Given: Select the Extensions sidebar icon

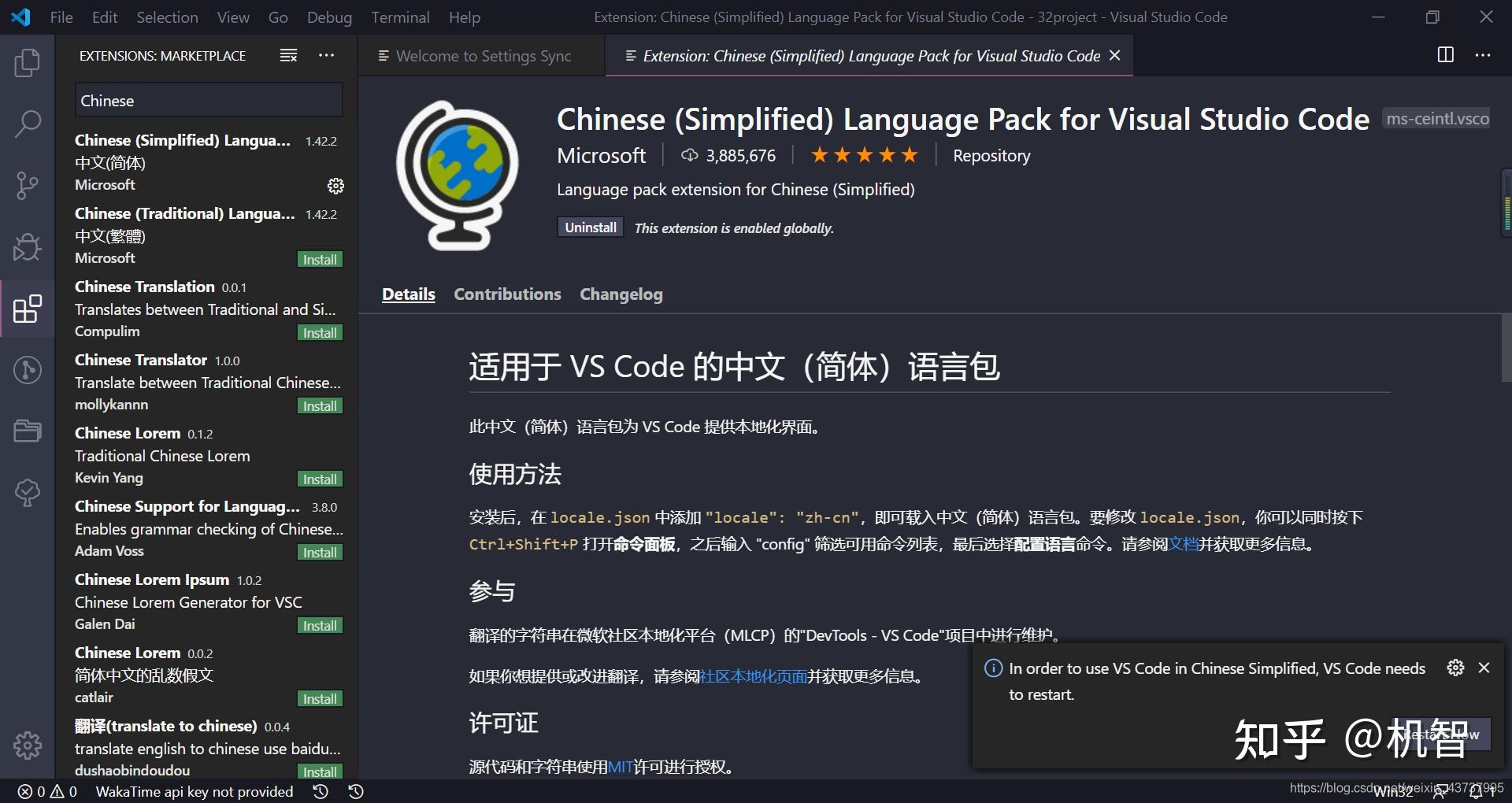Looking at the screenshot, I should click(x=28, y=309).
